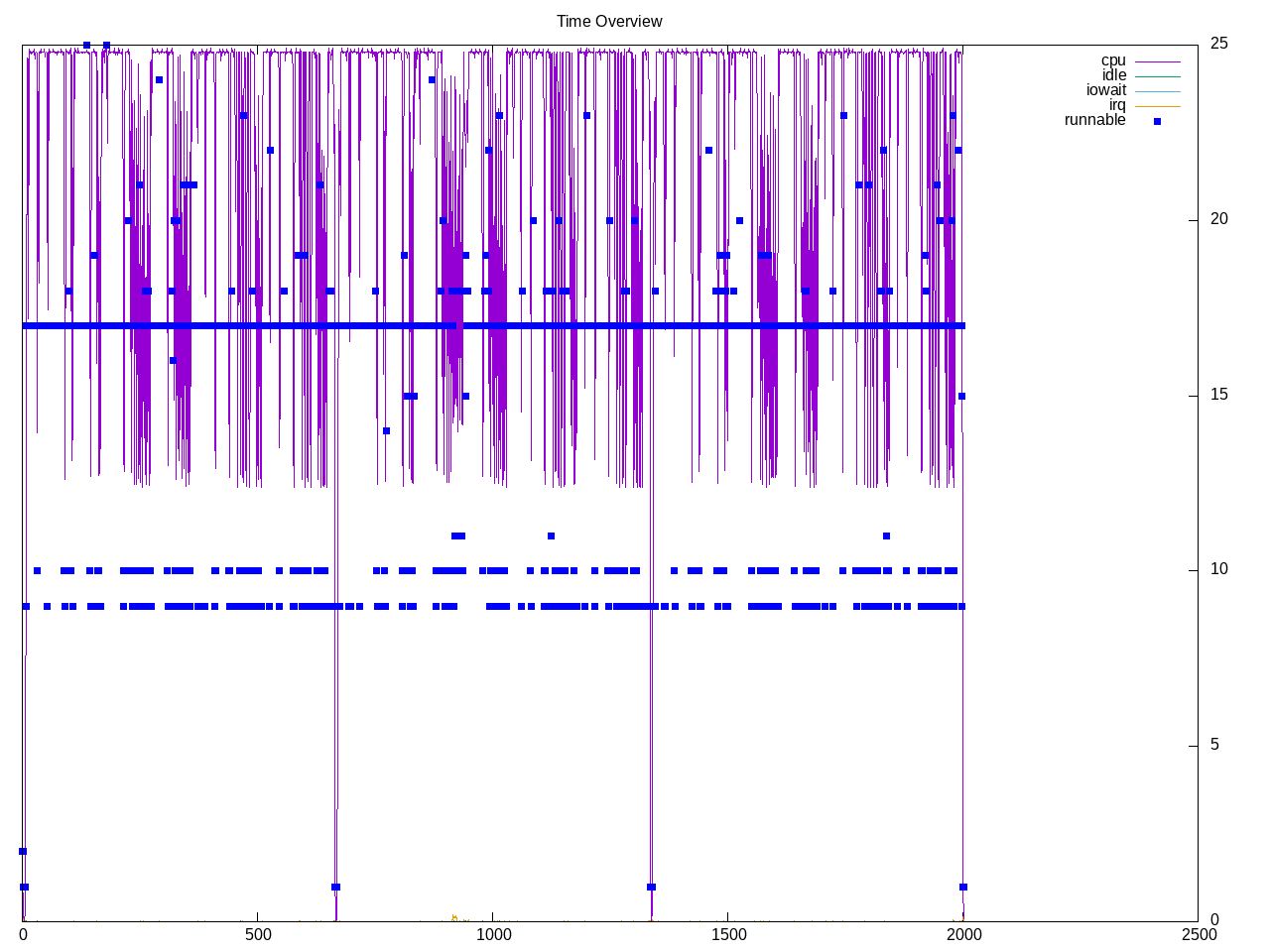Click the "Time Overview" chart title
This screenshot has height=952, width=1270.
pos(608,21)
